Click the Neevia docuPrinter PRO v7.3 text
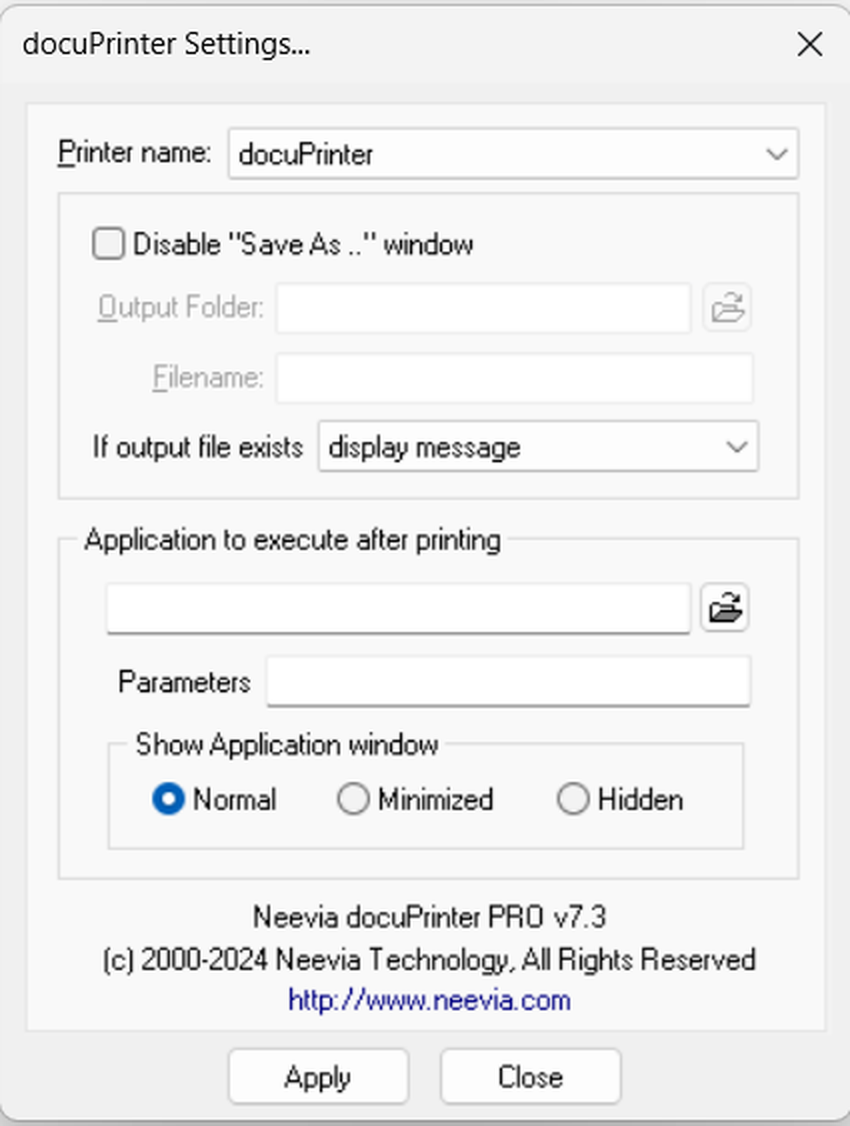 pos(429,917)
